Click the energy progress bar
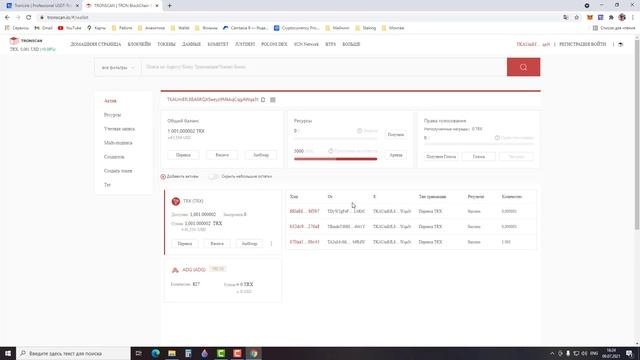 336,138
